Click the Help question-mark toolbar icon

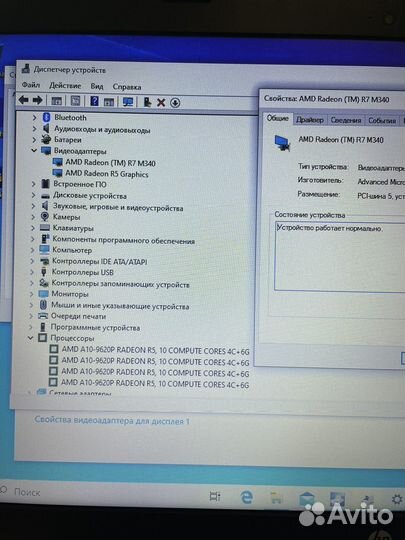tap(94, 101)
